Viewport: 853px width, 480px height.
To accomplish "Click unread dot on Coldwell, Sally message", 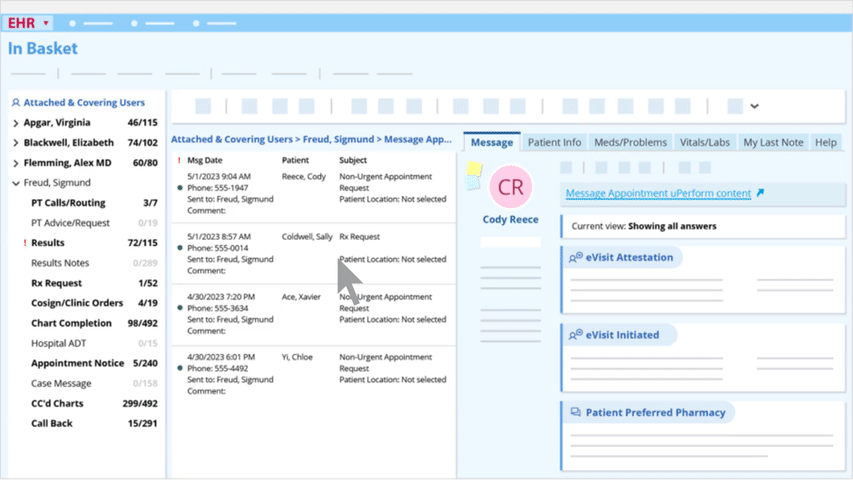I will [x=180, y=248].
